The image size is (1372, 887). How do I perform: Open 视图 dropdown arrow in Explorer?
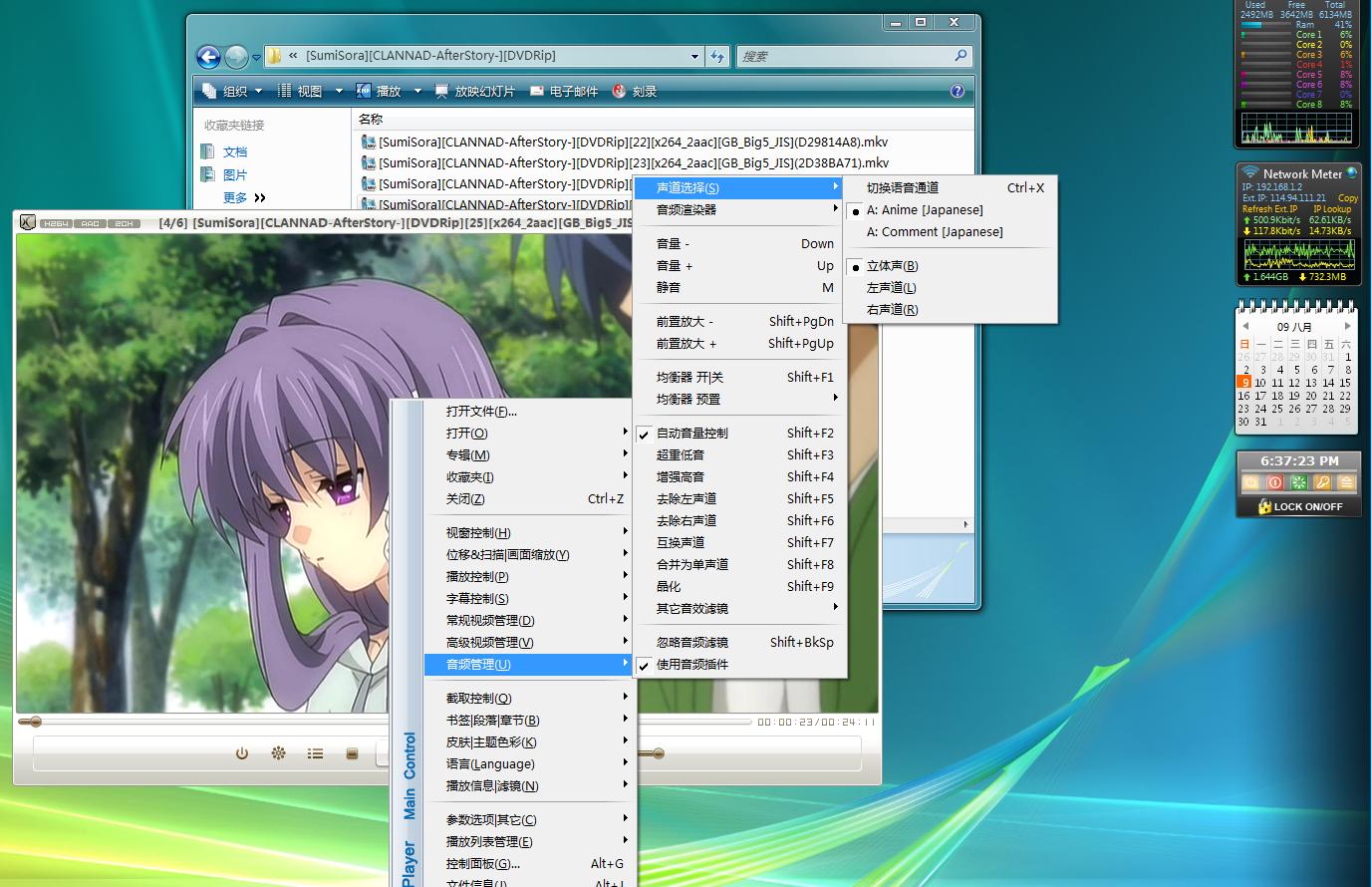(339, 91)
